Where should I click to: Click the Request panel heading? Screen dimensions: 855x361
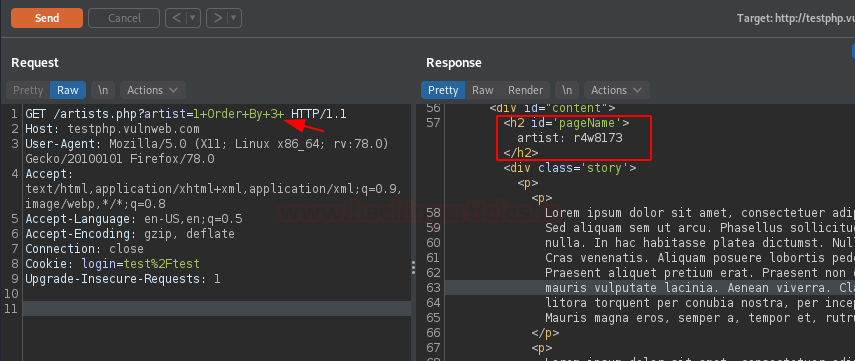(x=35, y=63)
